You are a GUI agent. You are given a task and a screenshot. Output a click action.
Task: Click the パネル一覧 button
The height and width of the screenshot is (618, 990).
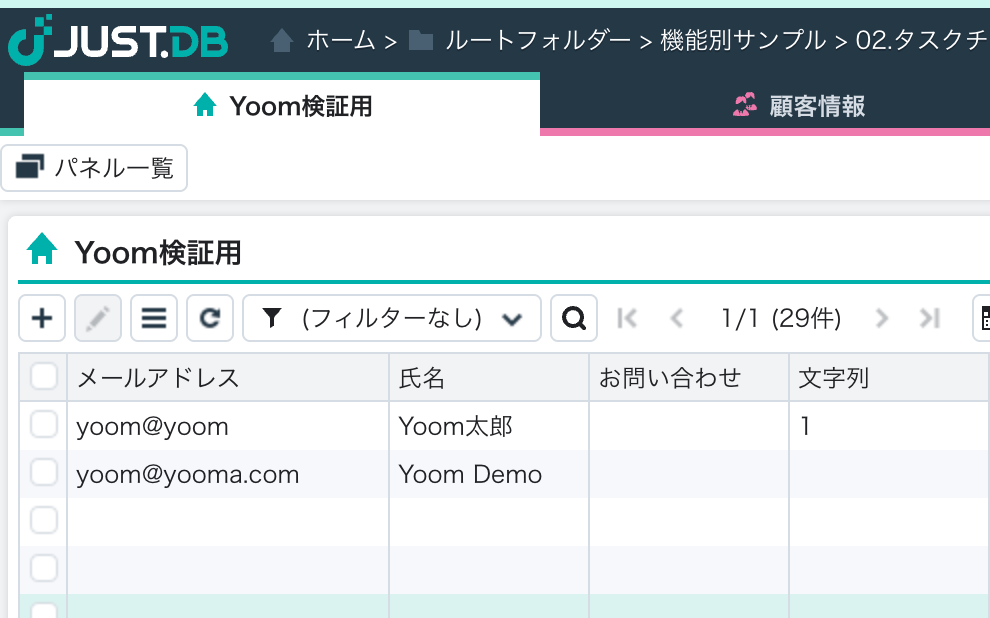(x=95, y=167)
